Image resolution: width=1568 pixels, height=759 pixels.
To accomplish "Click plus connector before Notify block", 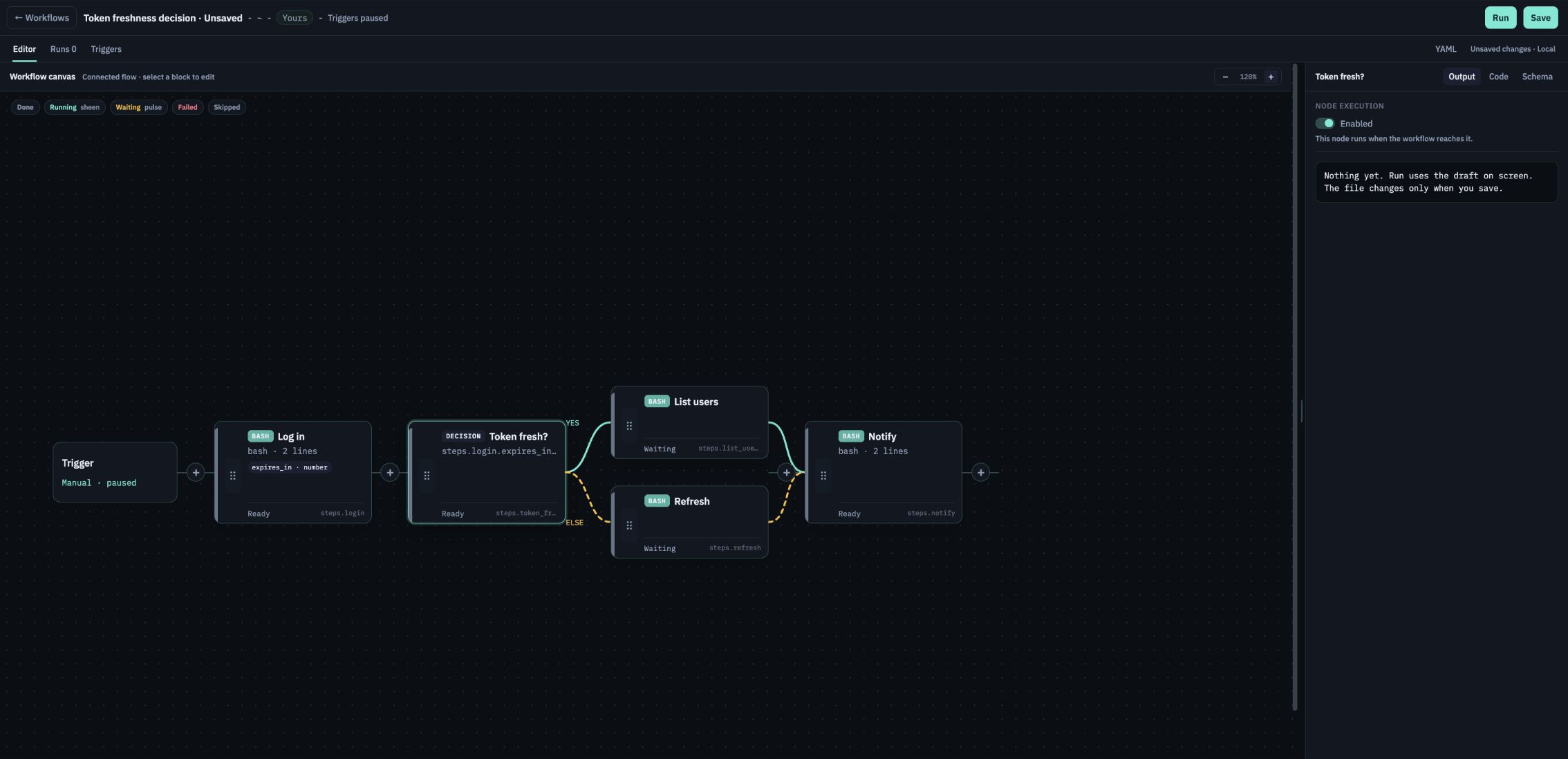I will pyautogui.click(x=786, y=473).
